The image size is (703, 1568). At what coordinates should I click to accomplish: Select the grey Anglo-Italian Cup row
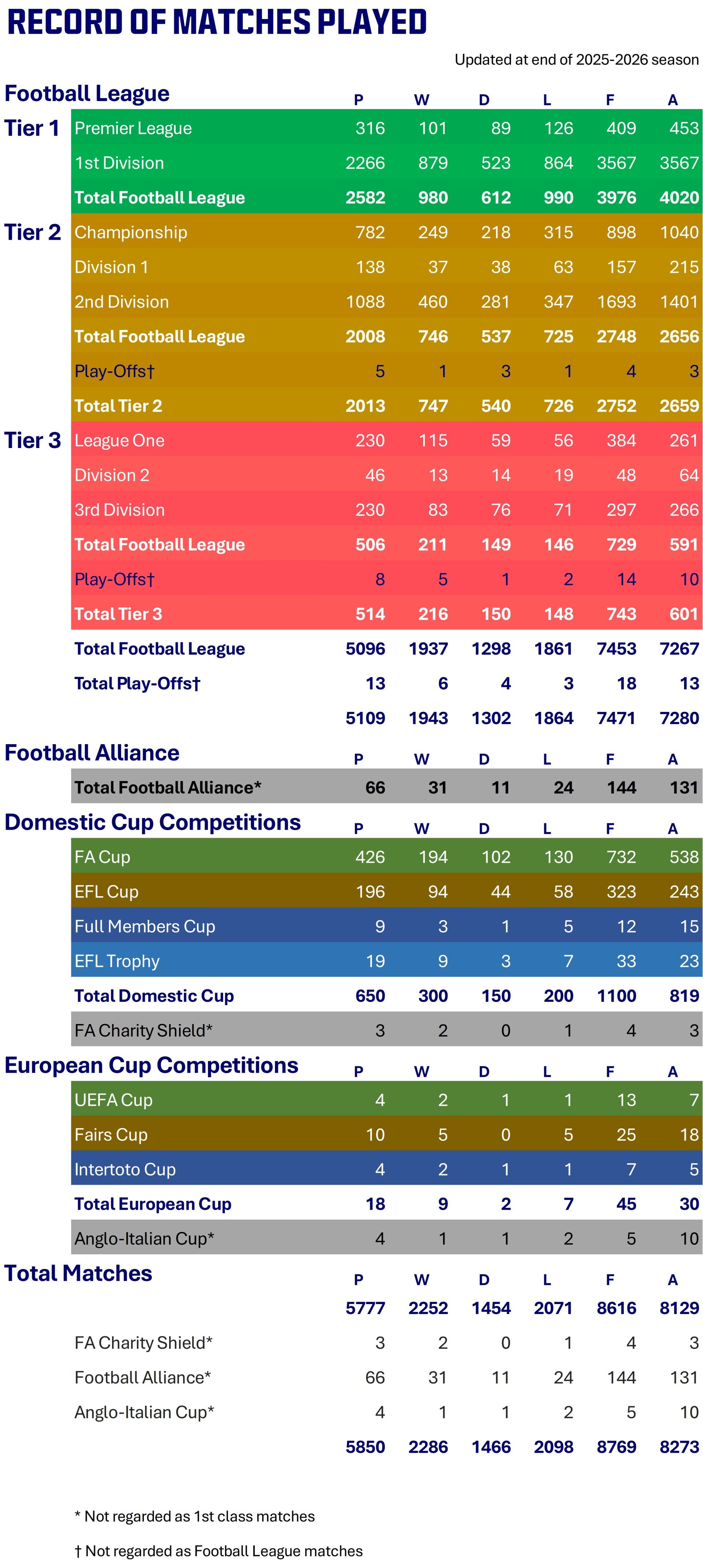point(387,1238)
